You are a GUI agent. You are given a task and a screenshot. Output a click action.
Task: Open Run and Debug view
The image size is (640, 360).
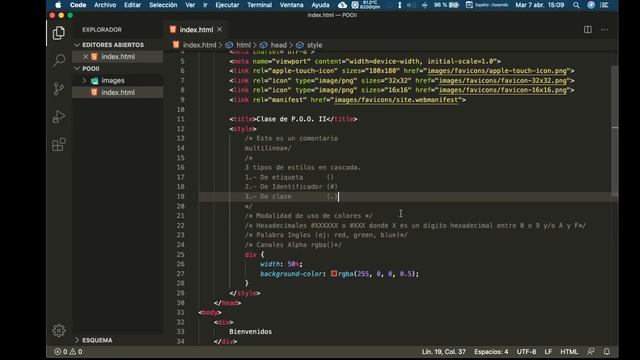tap(59, 117)
